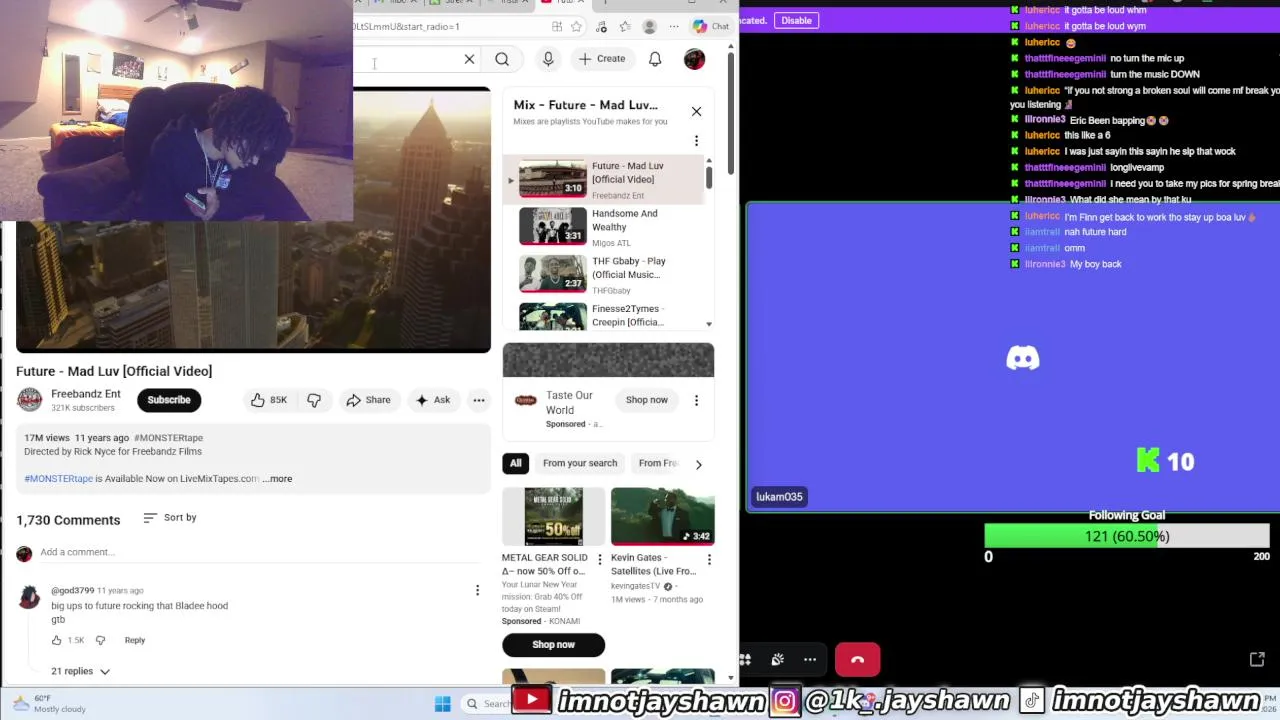Open the Mix playlist options menu

pyautogui.click(x=696, y=141)
